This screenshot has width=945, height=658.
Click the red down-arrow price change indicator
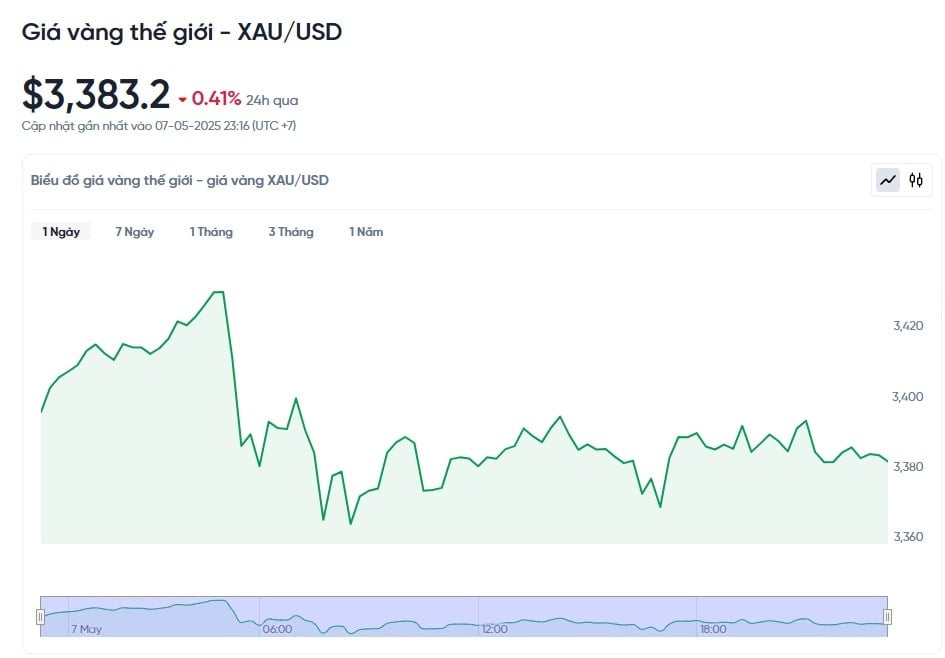pyautogui.click(x=183, y=100)
